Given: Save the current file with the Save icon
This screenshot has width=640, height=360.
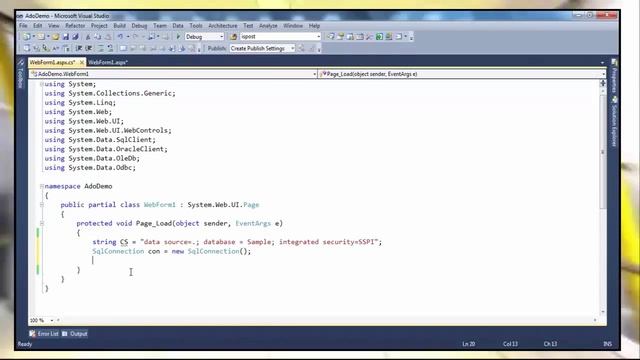Looking at the screenshot, I should (x=66, y=37).
